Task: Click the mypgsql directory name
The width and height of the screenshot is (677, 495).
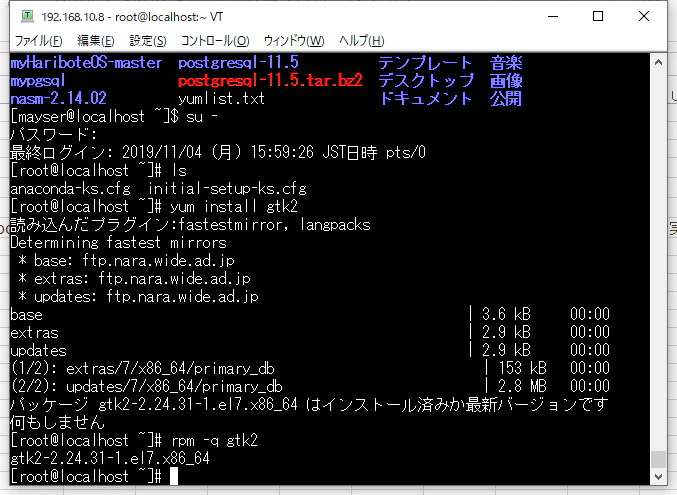Action: point(38,81)
